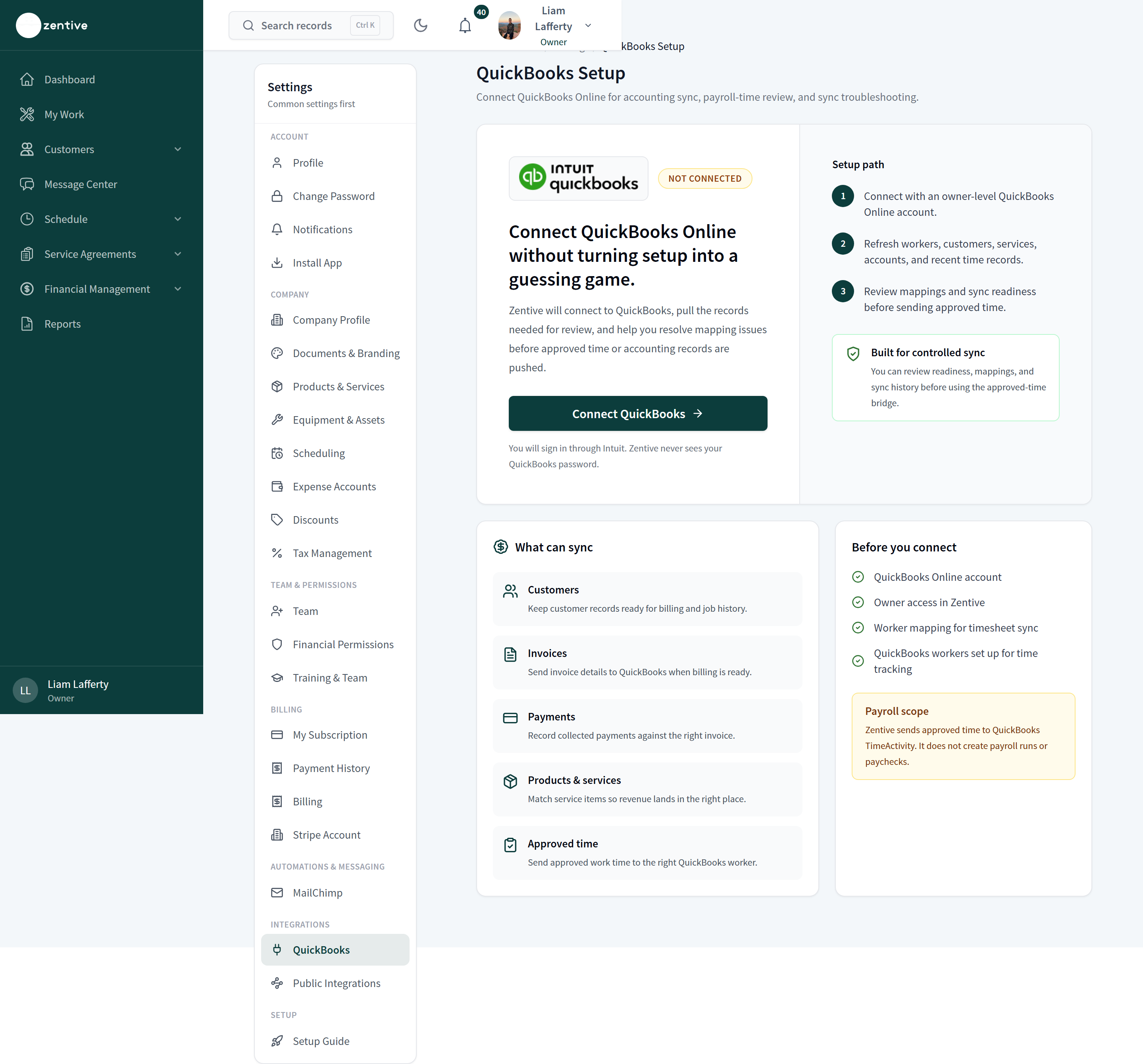Click the Customers sync card
This screenshot has width=1143, height=1064.
[647, 598]
